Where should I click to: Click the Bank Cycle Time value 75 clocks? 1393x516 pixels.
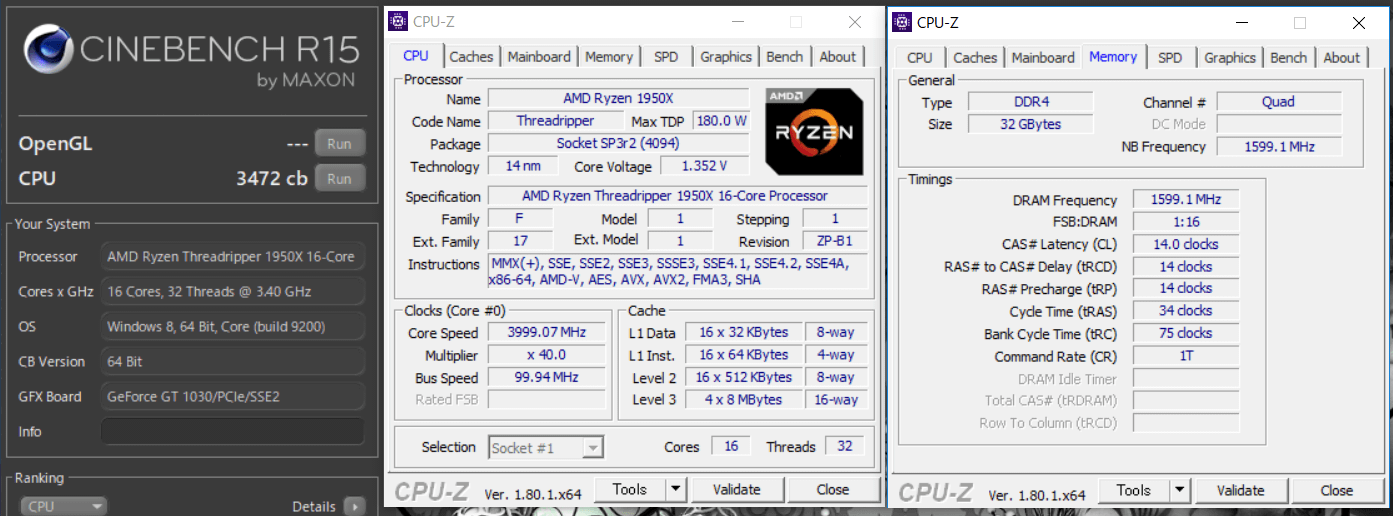point(1186,333)
